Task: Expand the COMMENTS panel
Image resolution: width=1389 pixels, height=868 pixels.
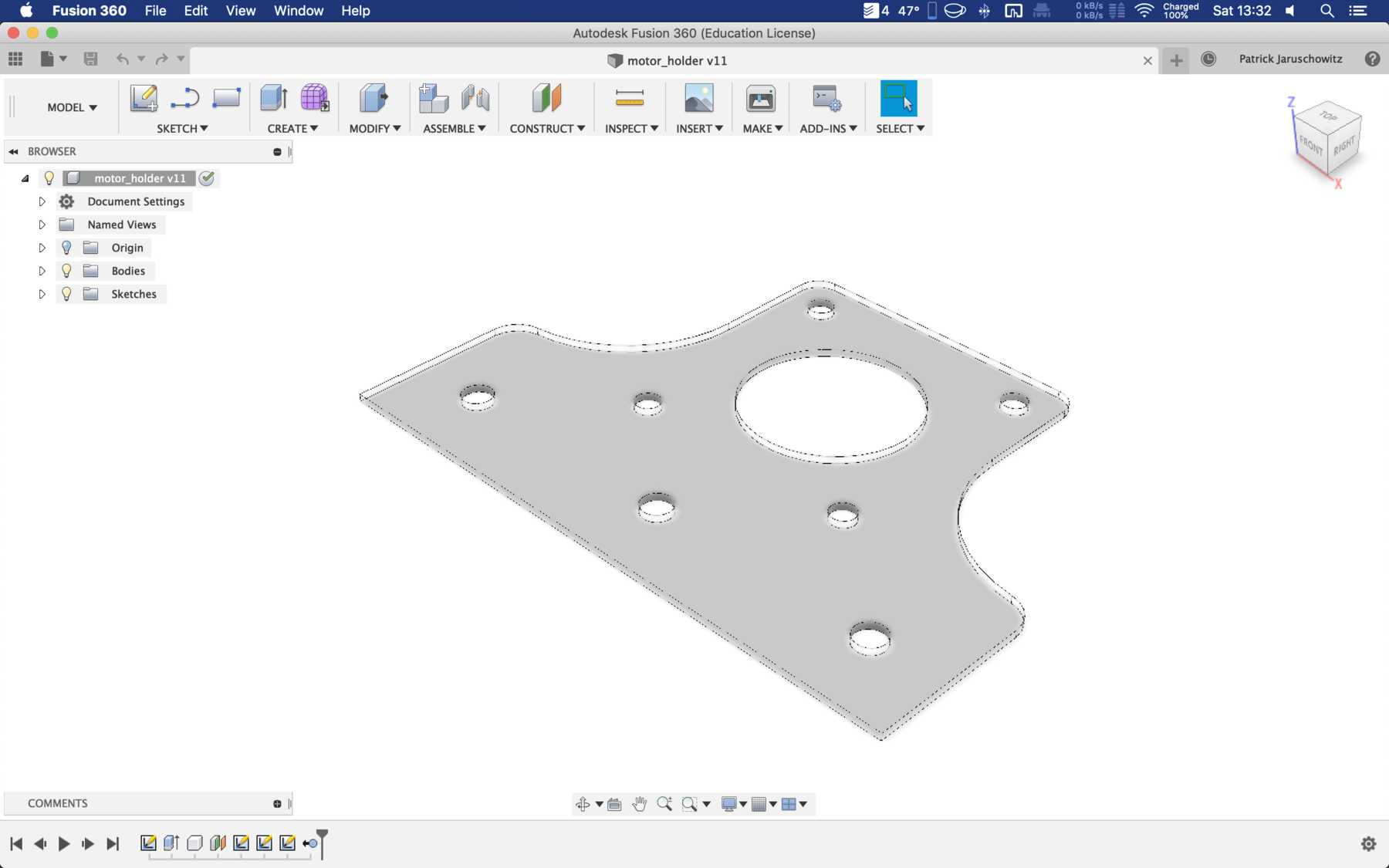Action: 277,804
